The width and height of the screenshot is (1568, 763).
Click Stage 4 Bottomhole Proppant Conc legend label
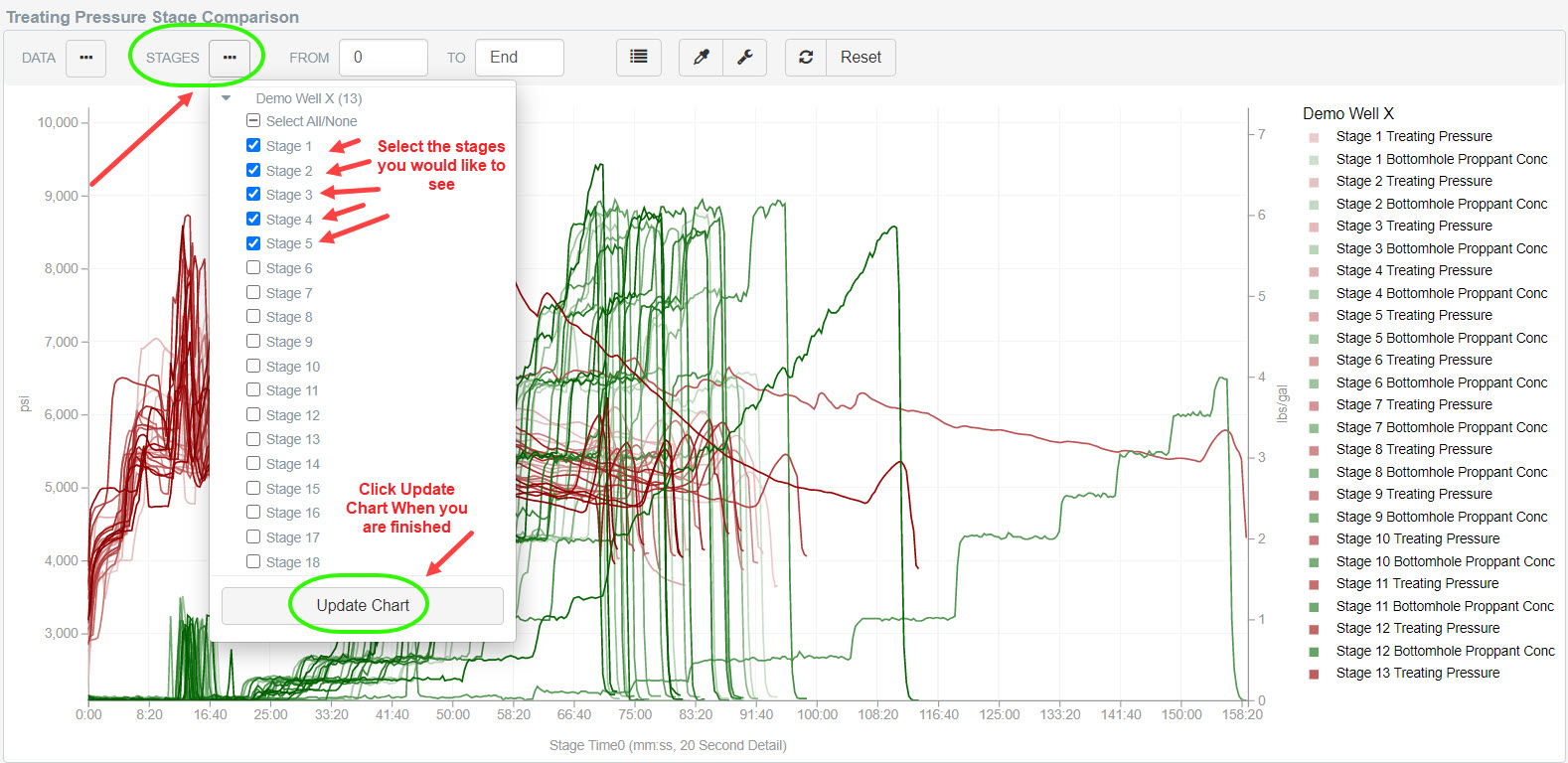point(1442,293)
